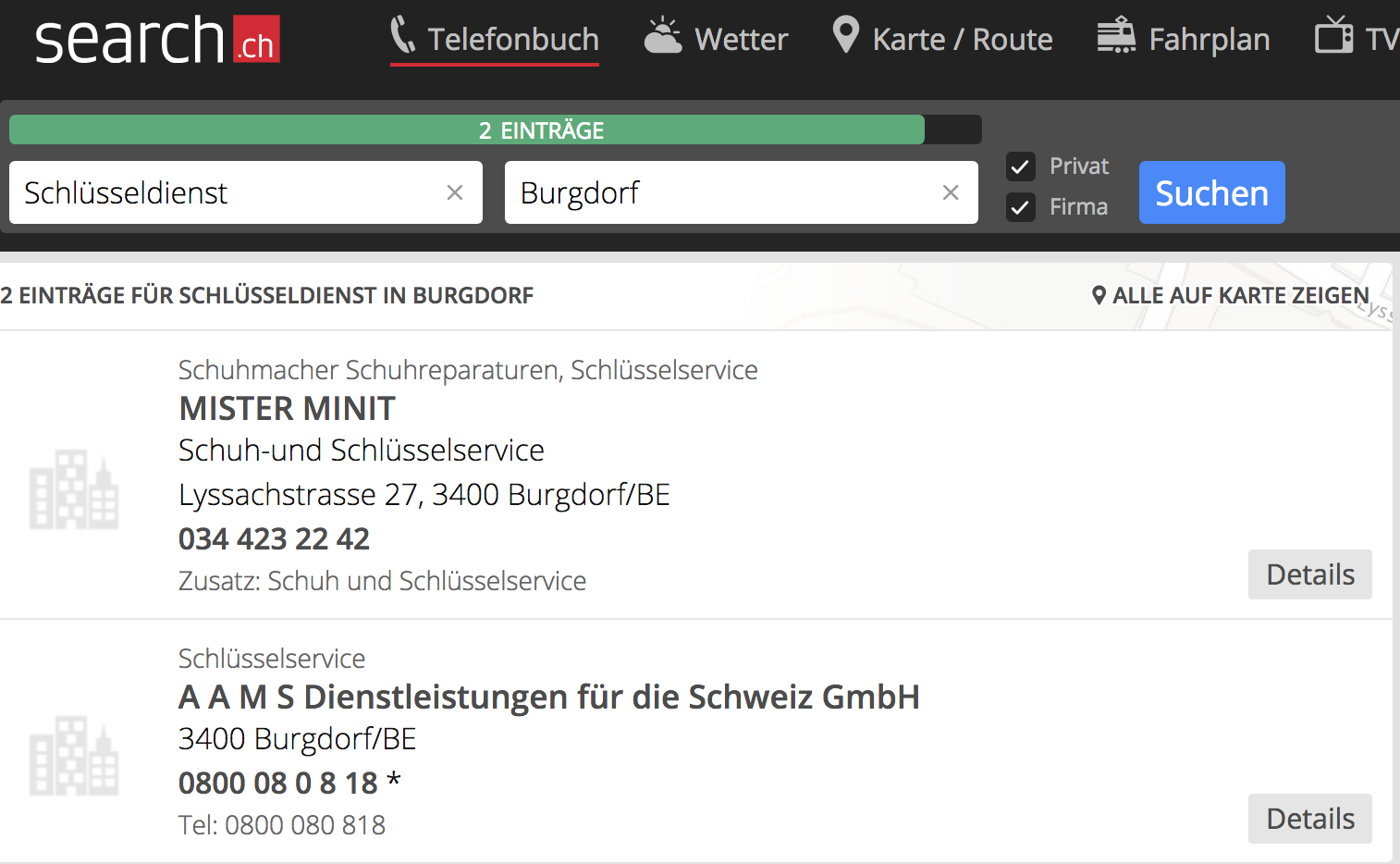
Task: Open the Telefonbuch tab
Action: (495, 39)
